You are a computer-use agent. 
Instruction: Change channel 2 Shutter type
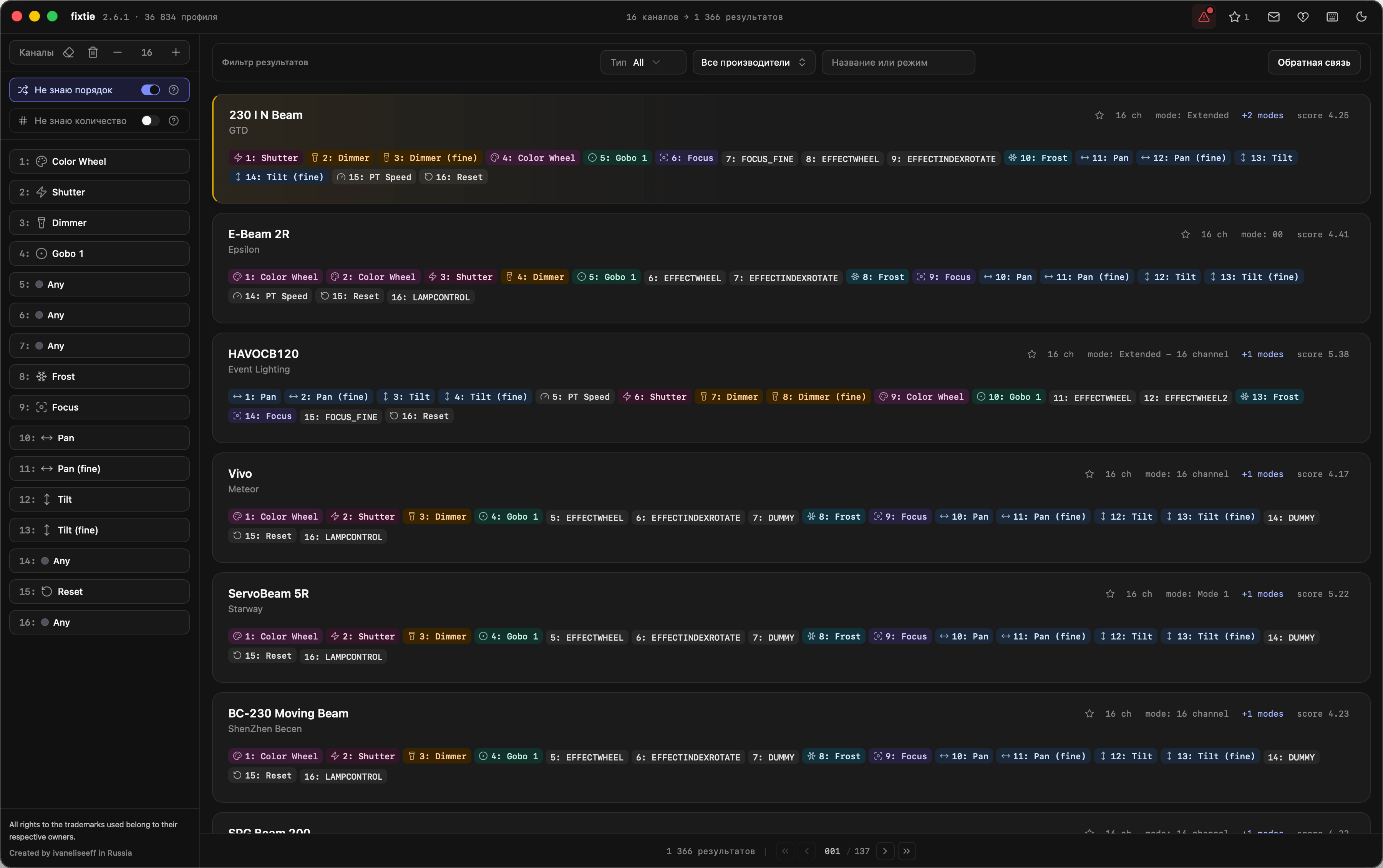click(x=99, y=192)
